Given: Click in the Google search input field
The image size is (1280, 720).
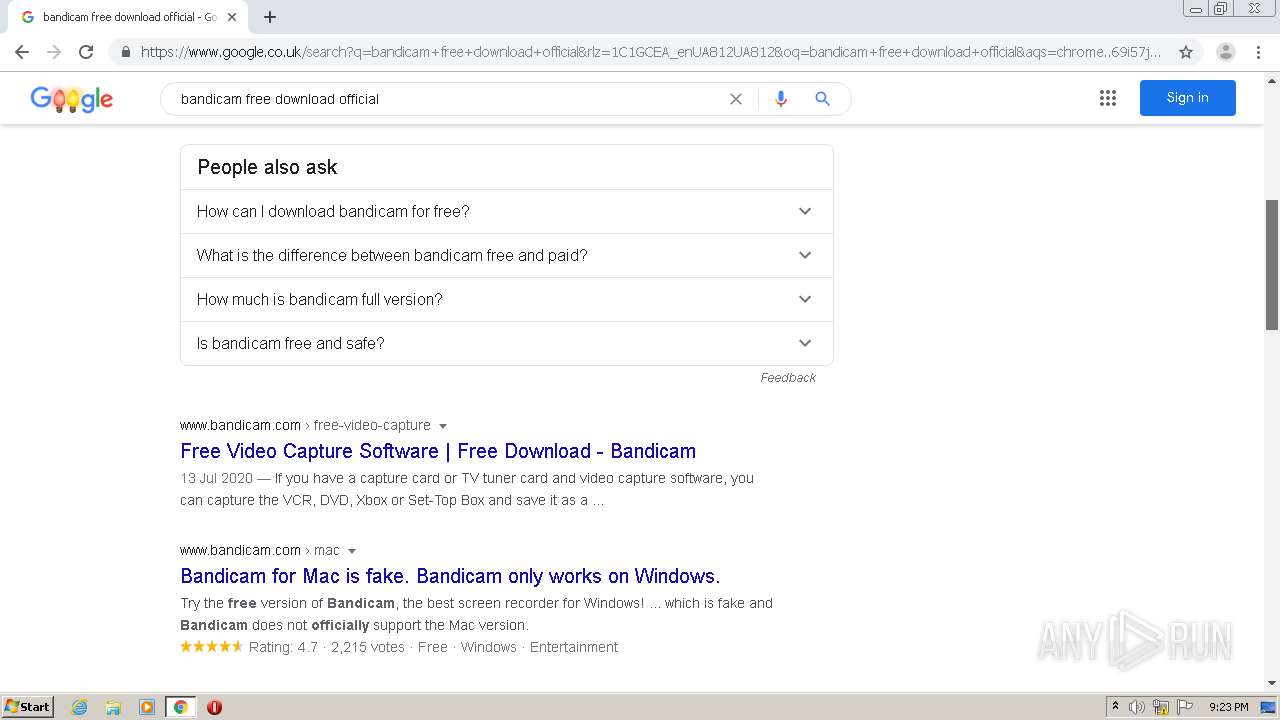Looking at the screenshot, I should tap(450, 99).
